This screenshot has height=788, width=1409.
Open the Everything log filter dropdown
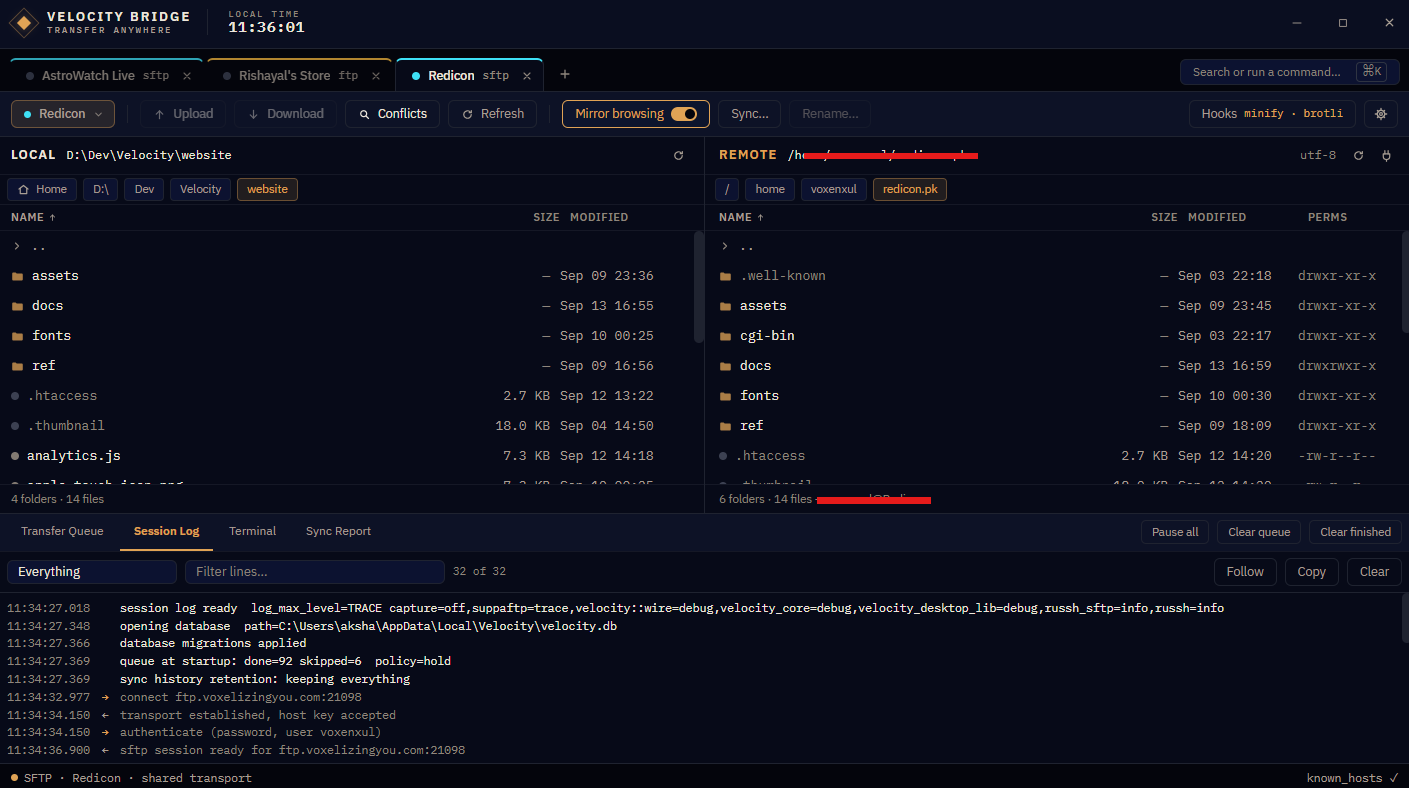coord(92,572)
